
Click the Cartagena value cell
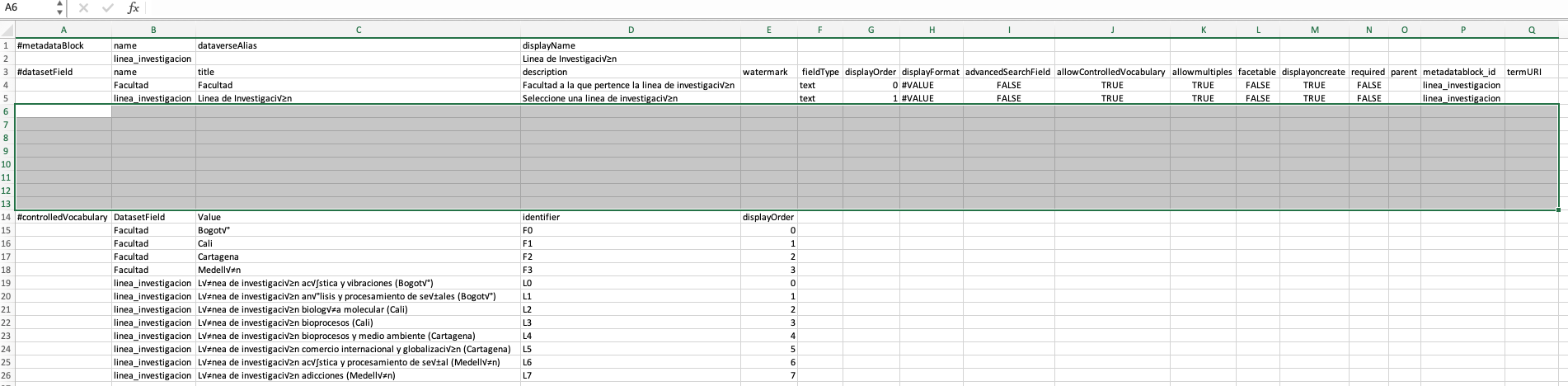pos(218,257)
